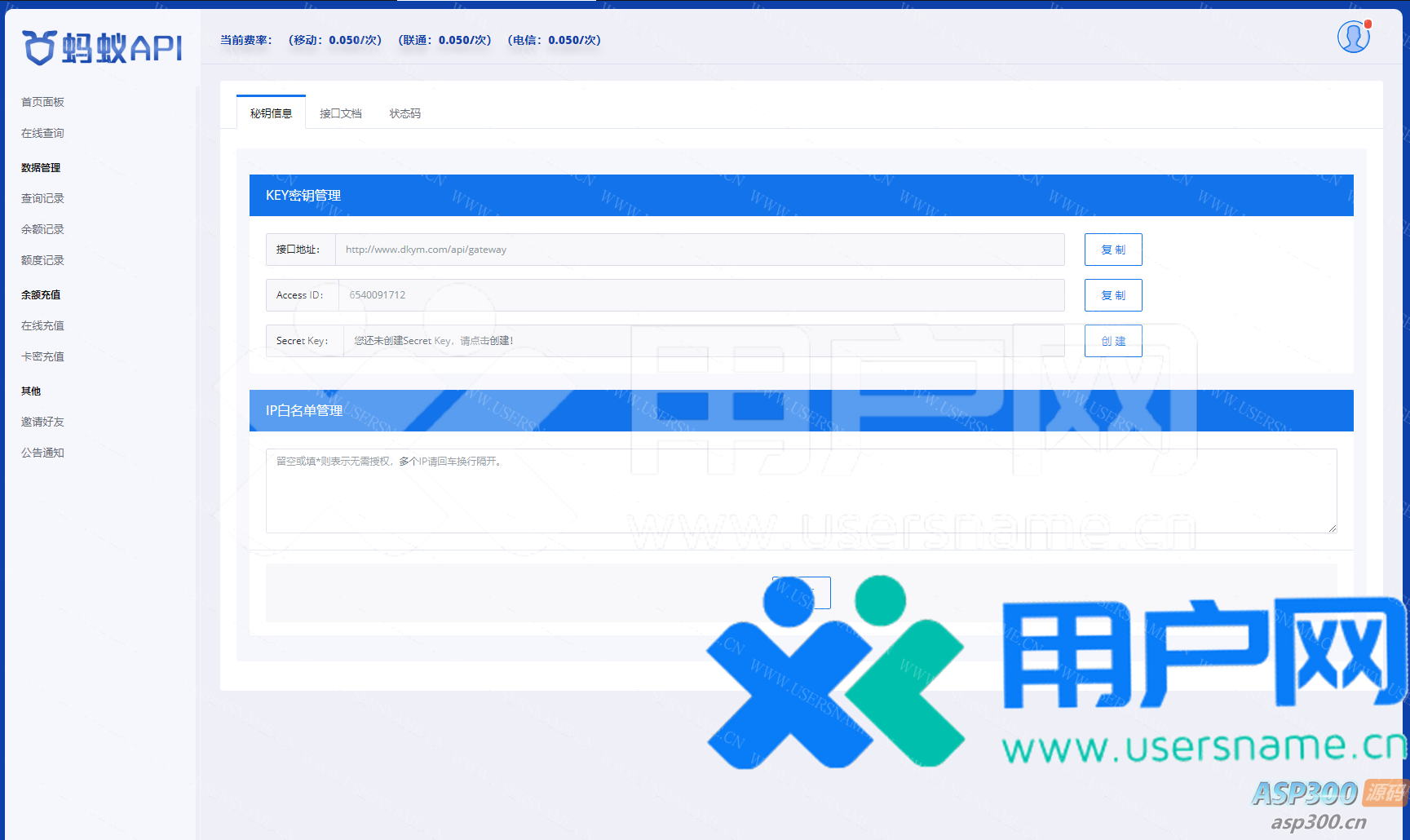Open 在线充值 in the sidebar

[42, 325]
